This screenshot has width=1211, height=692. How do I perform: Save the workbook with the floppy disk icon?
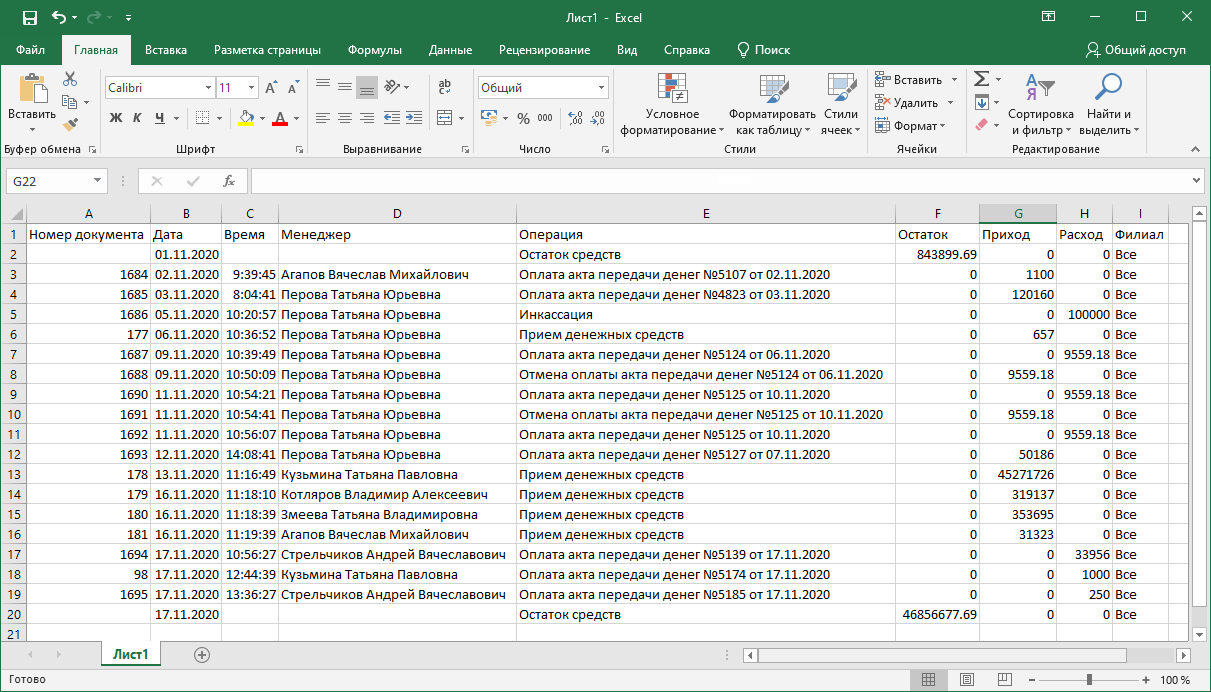pyautogui.click(x=29, y=18)
